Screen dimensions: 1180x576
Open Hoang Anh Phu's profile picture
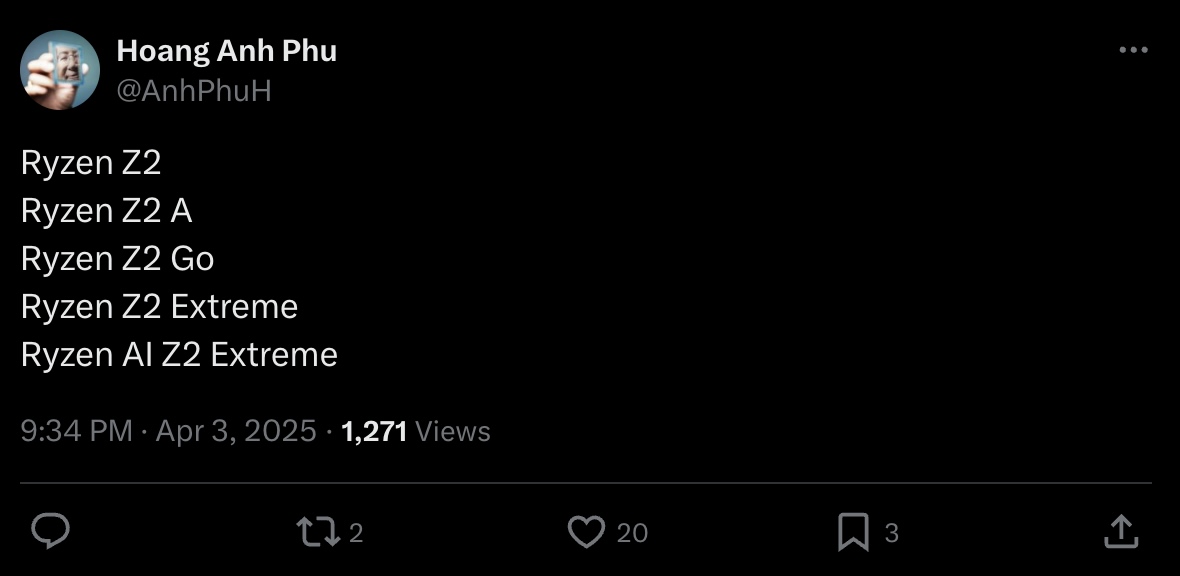(60, 70)
